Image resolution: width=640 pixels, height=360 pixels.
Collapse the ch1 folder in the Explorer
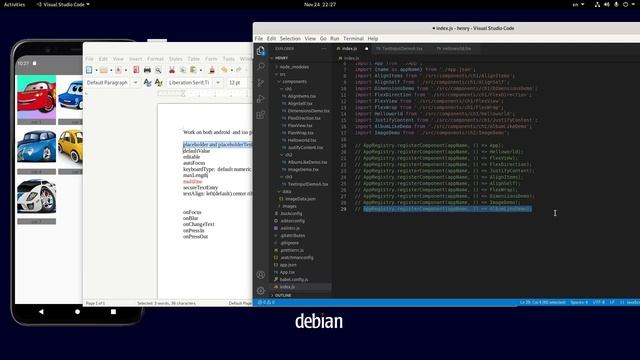coord(288,89)
